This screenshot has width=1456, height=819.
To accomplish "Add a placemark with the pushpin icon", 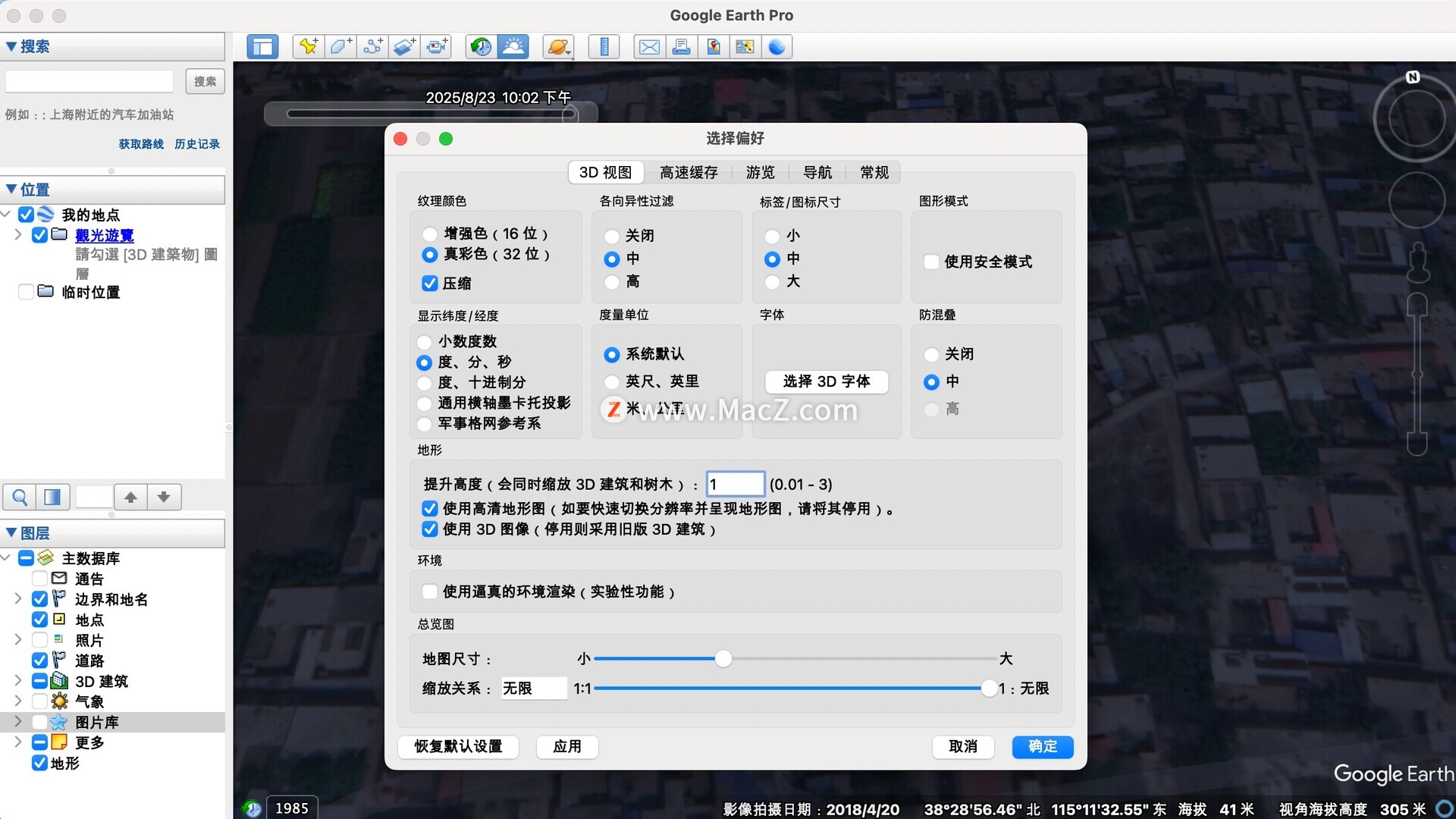I will click(x=308, y=47).
